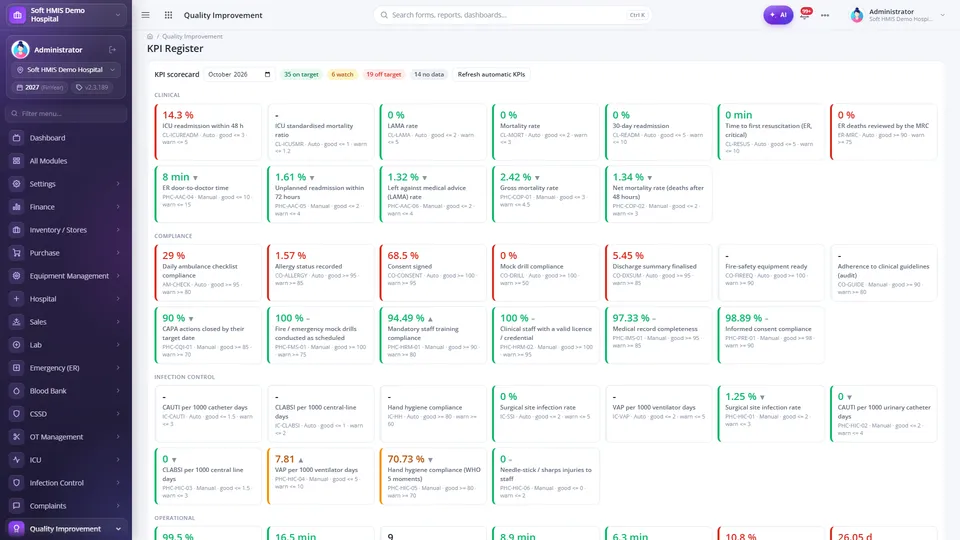The image size is (960, 540).
Task: Filter by 6 watch badge
Action: click(x=342, y=74)
